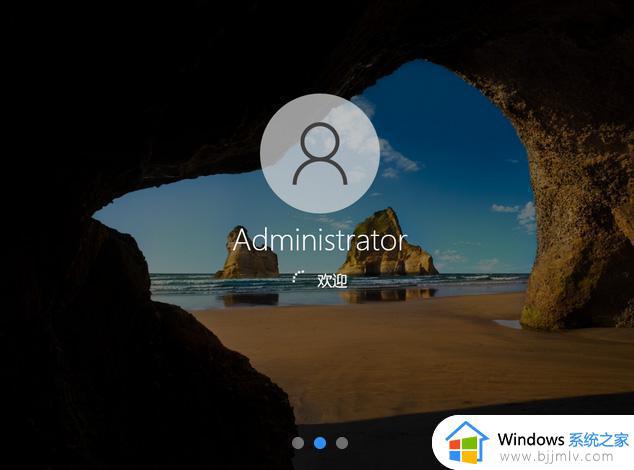Click the spinning loading indicator
634x470 pixels.
(x=298, y=279)
